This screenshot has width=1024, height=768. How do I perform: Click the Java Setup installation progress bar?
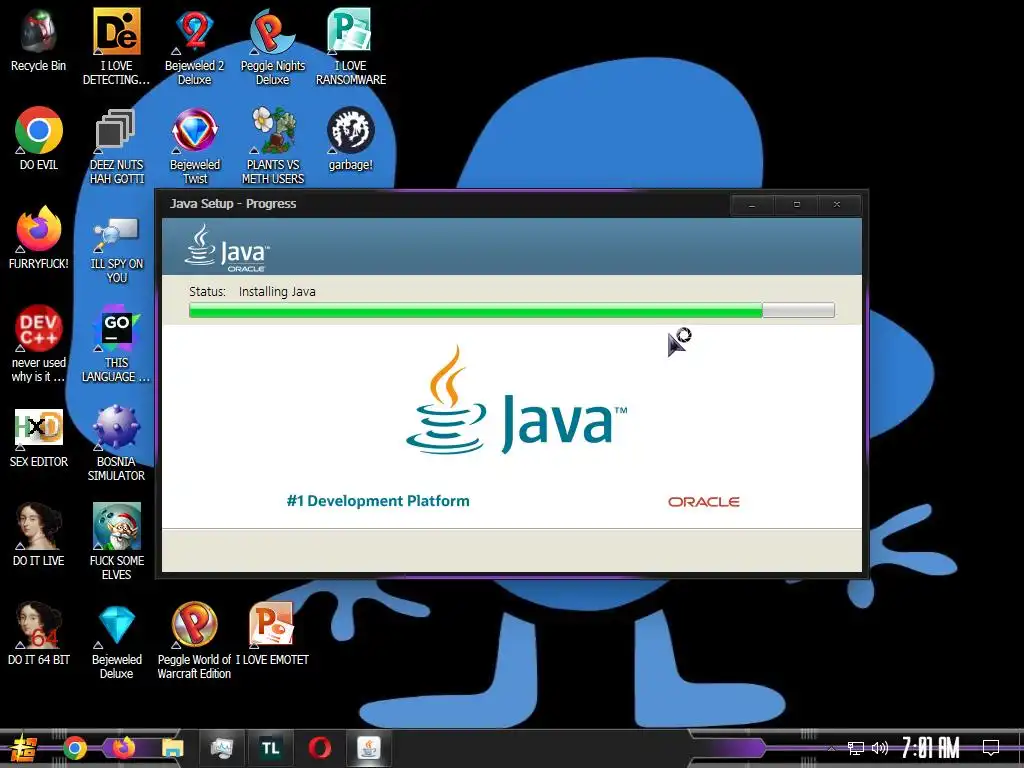(511, 310)
